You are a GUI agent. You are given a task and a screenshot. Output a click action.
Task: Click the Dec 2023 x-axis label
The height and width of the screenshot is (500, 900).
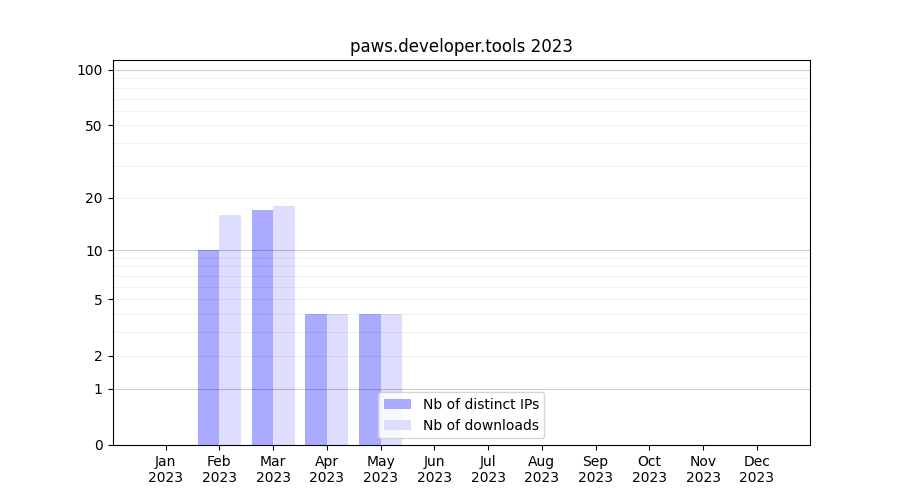(x=756, y=469)
